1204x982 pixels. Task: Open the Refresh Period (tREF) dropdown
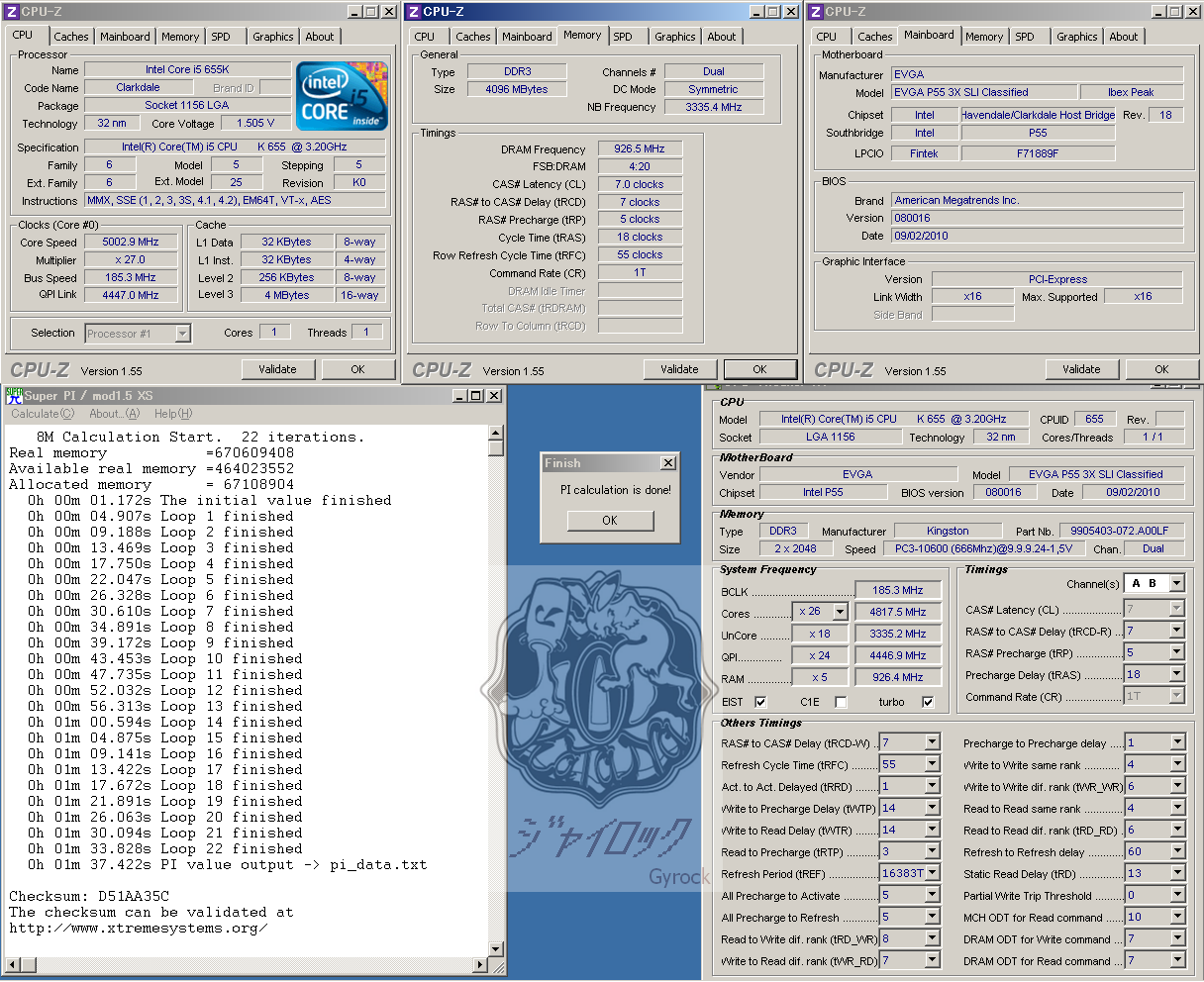932,873
